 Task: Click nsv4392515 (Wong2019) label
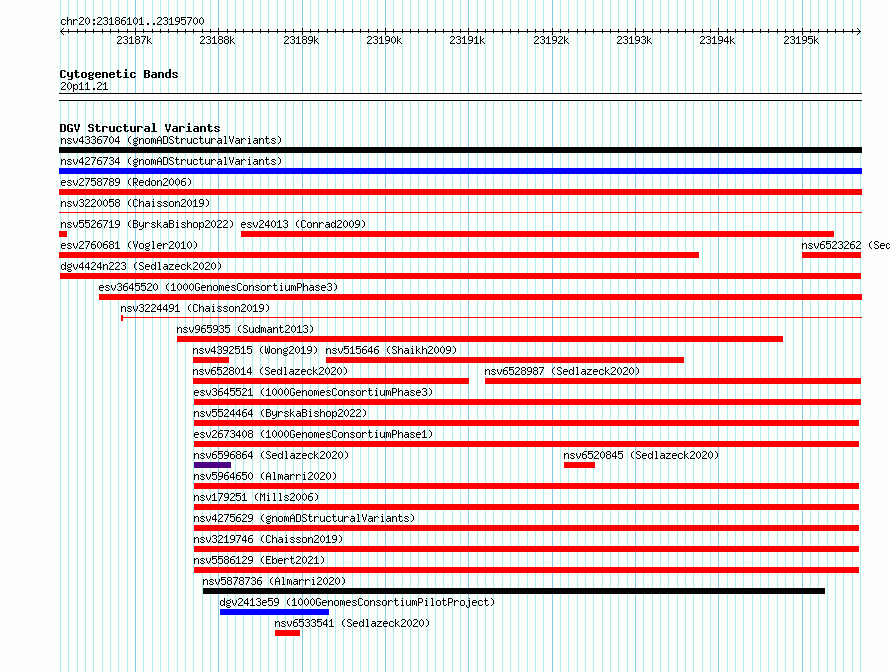coord(255,350)
